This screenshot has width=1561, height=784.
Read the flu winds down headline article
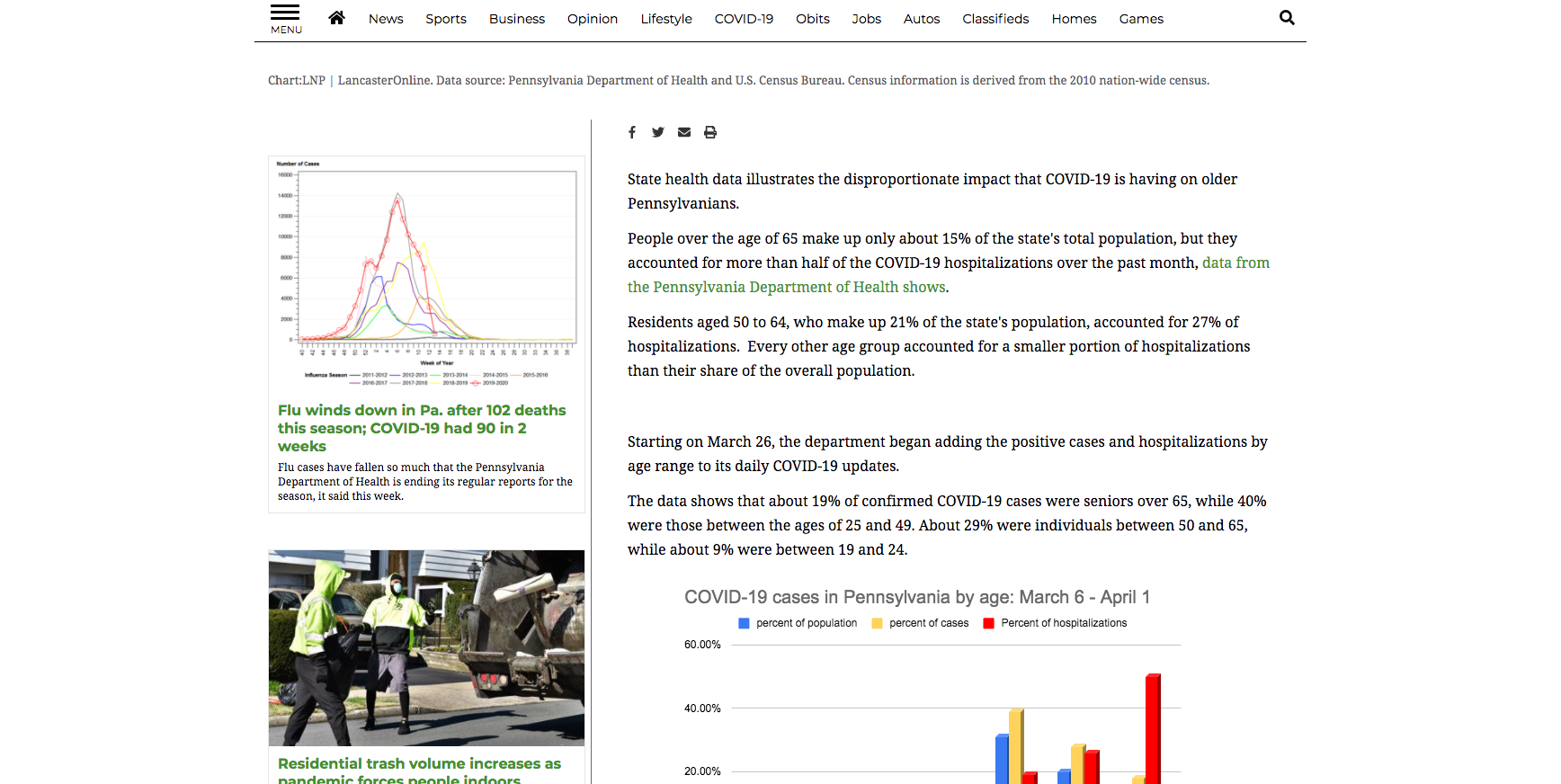[x=421, y=428]
